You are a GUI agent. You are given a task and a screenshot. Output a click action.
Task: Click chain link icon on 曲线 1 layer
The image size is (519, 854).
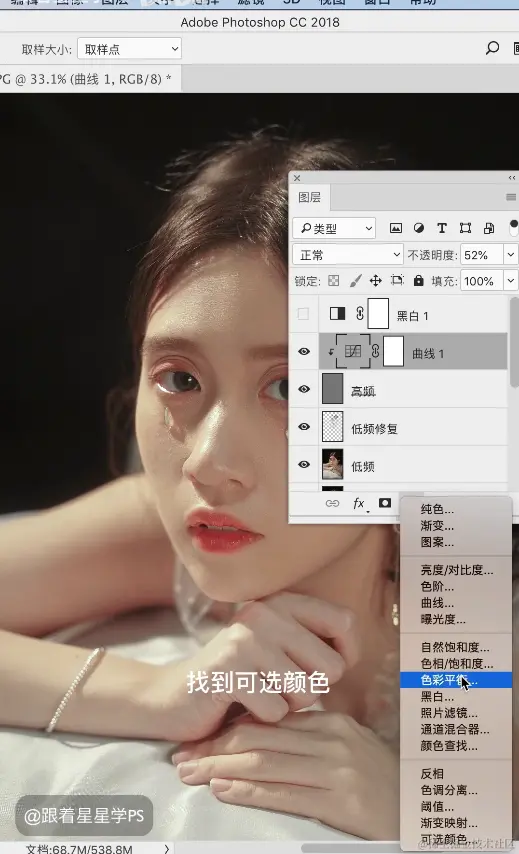click(x=375, y=351)
